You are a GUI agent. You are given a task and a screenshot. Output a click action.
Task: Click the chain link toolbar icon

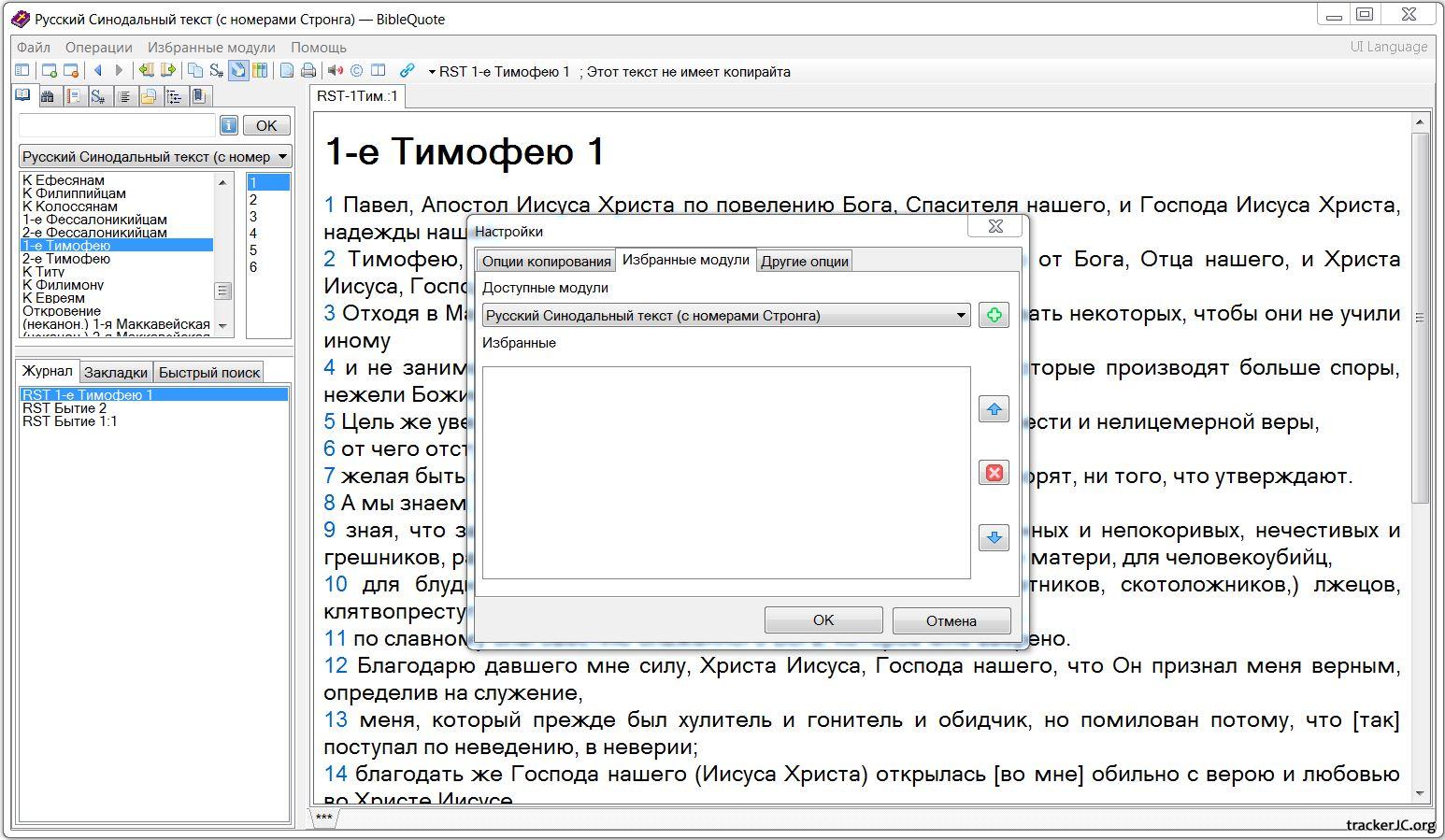click(x=407, y=71)
